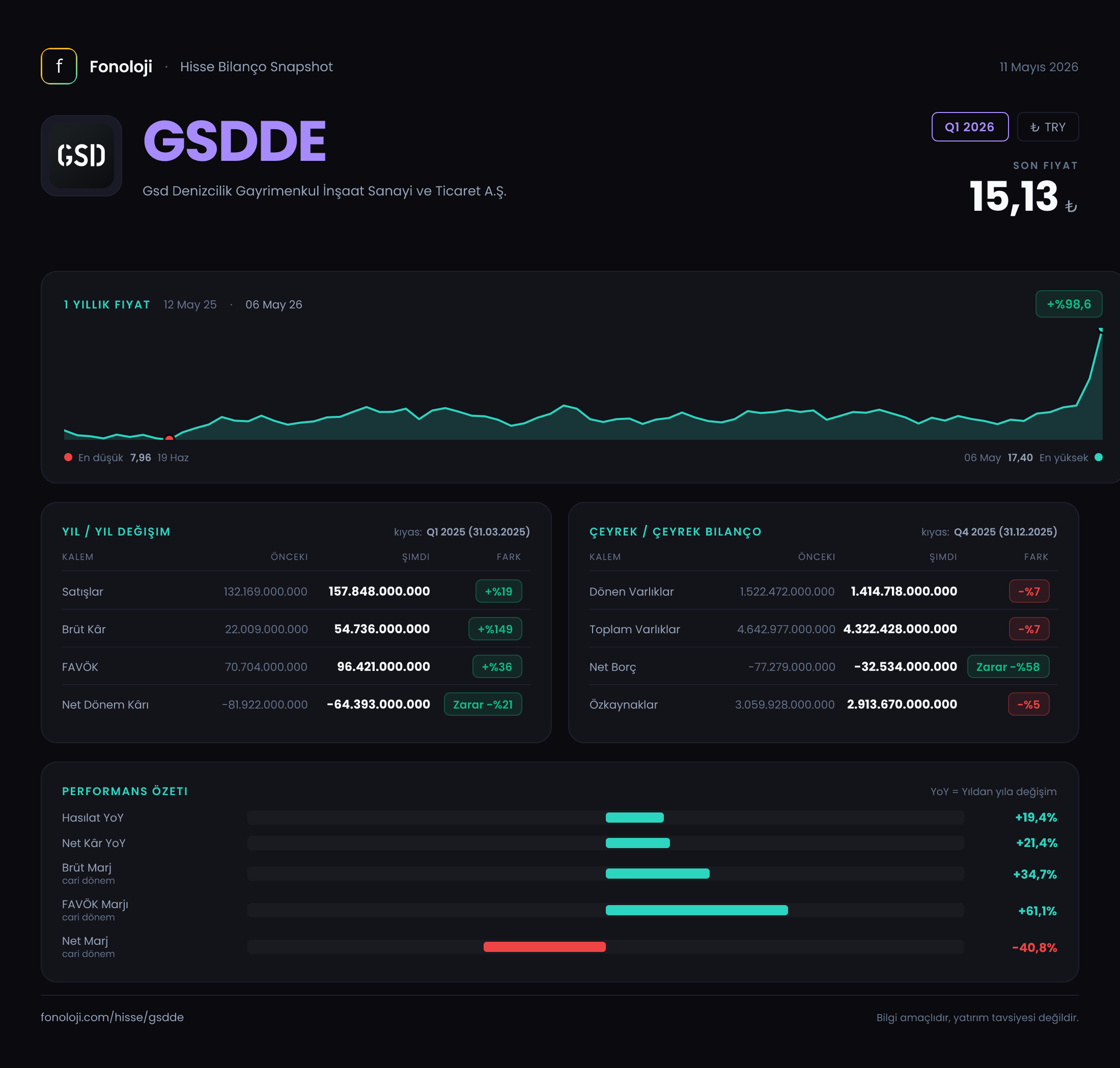Click the red Net Marj bar
The height and width of the screenshot is (1068, 1120).
point(544,947)
